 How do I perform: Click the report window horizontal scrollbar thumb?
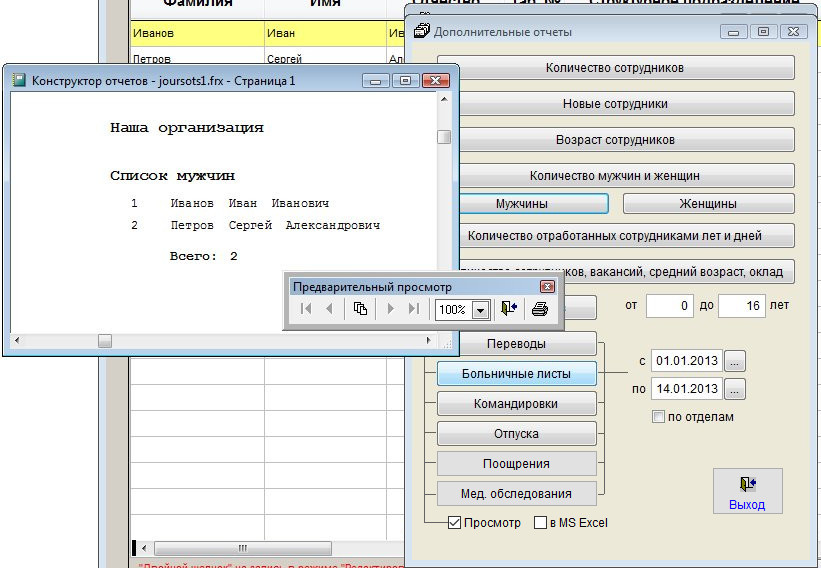105,341
